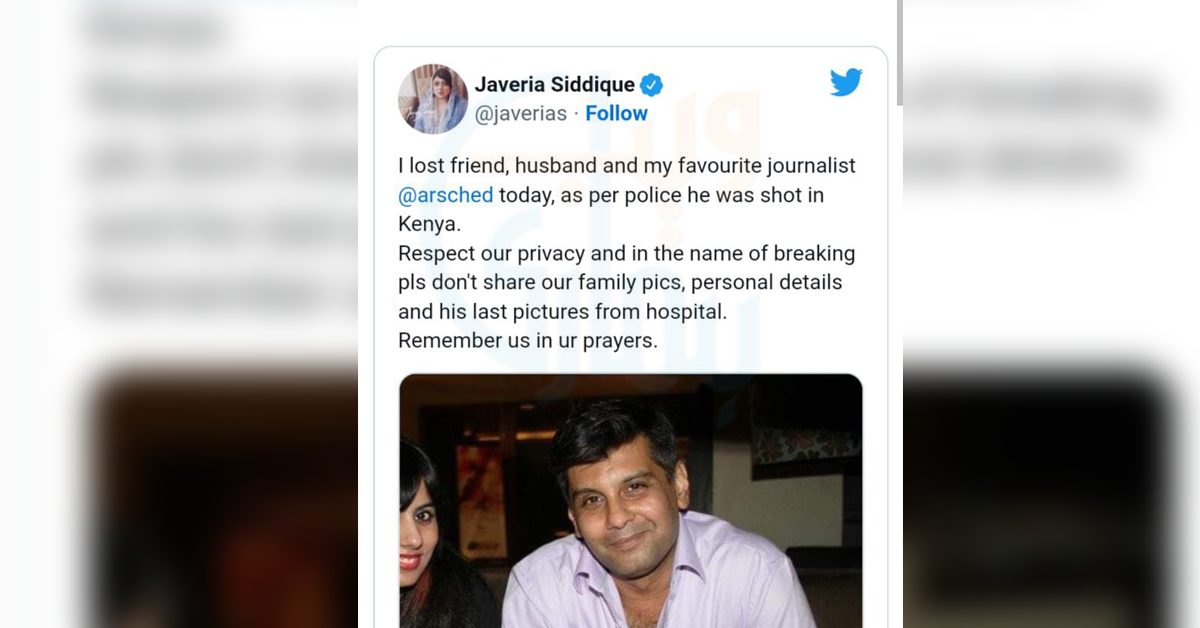The height and width of the screenshot is (628, 1200).
Task: Click the Twitter bird logo
Action: (x=846, y=83)
